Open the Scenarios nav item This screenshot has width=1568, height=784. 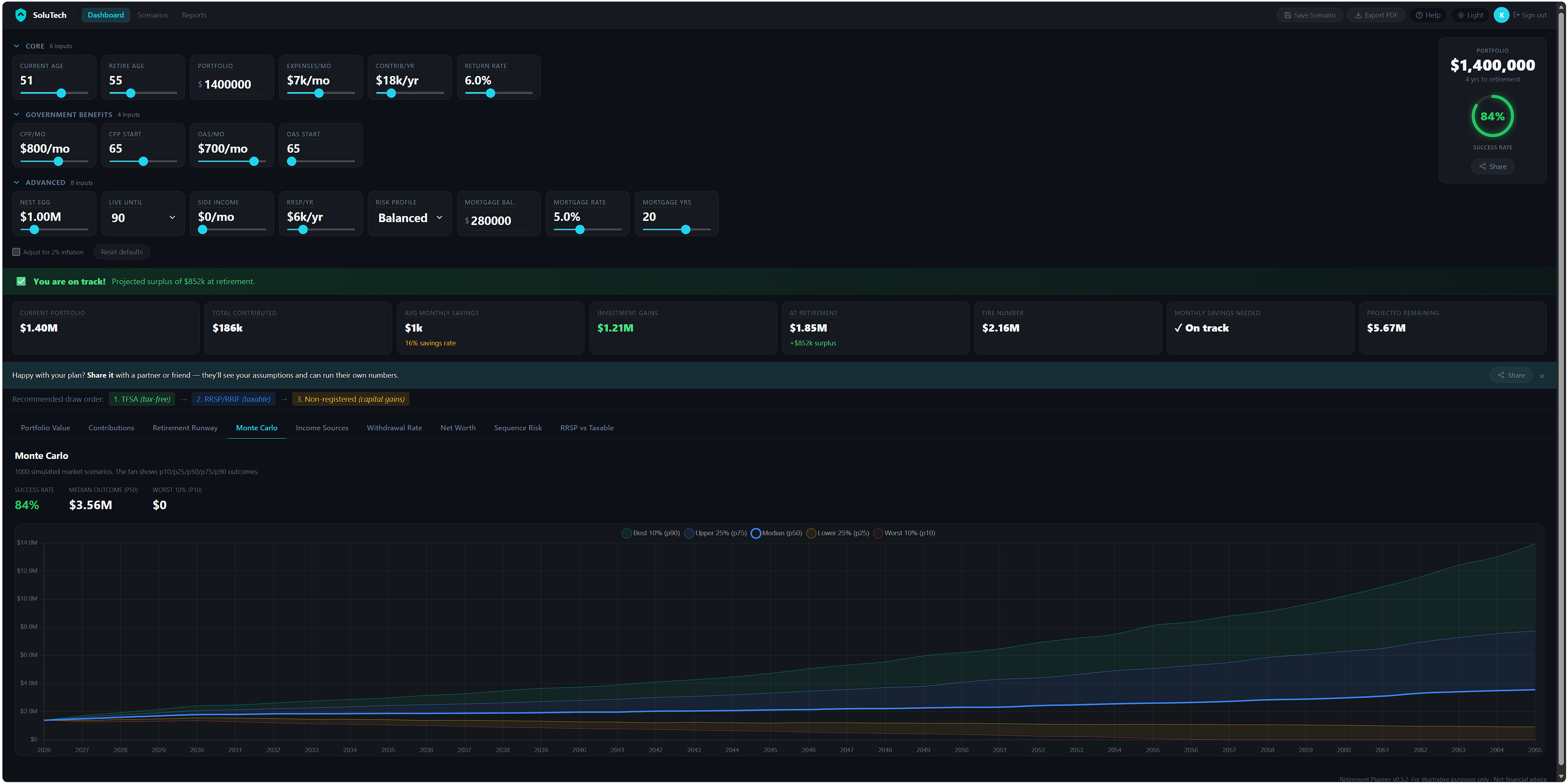(152, 15)
